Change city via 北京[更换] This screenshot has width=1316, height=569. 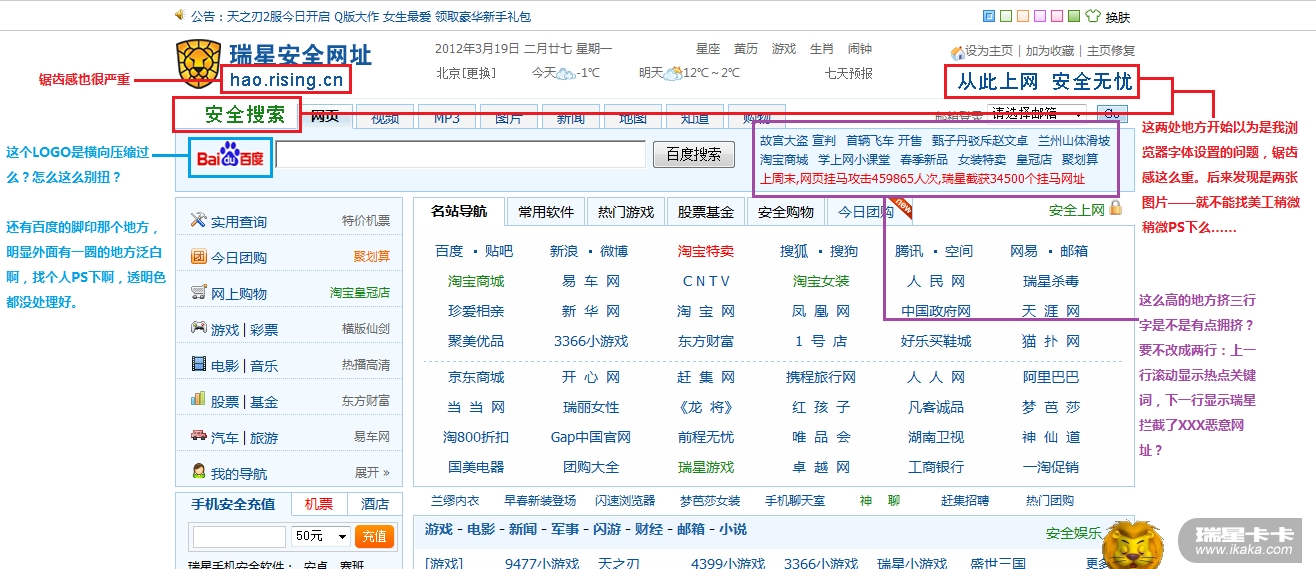coord(466,73)
